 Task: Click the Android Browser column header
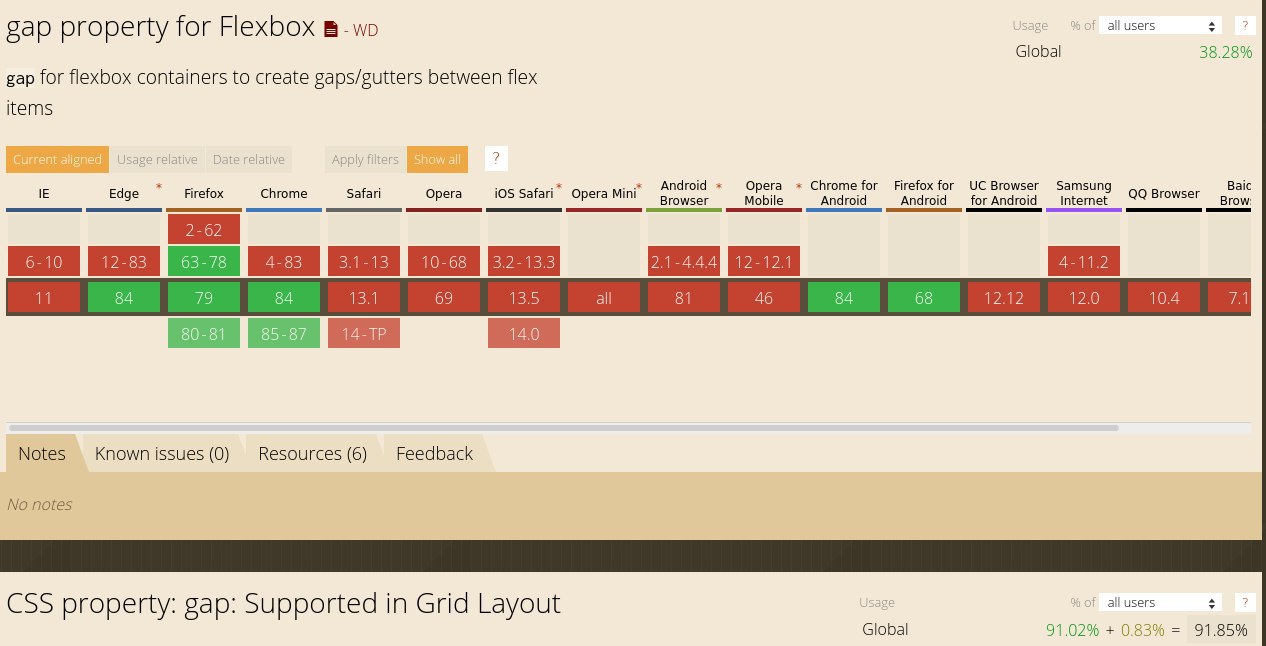[x=684, y=193]
